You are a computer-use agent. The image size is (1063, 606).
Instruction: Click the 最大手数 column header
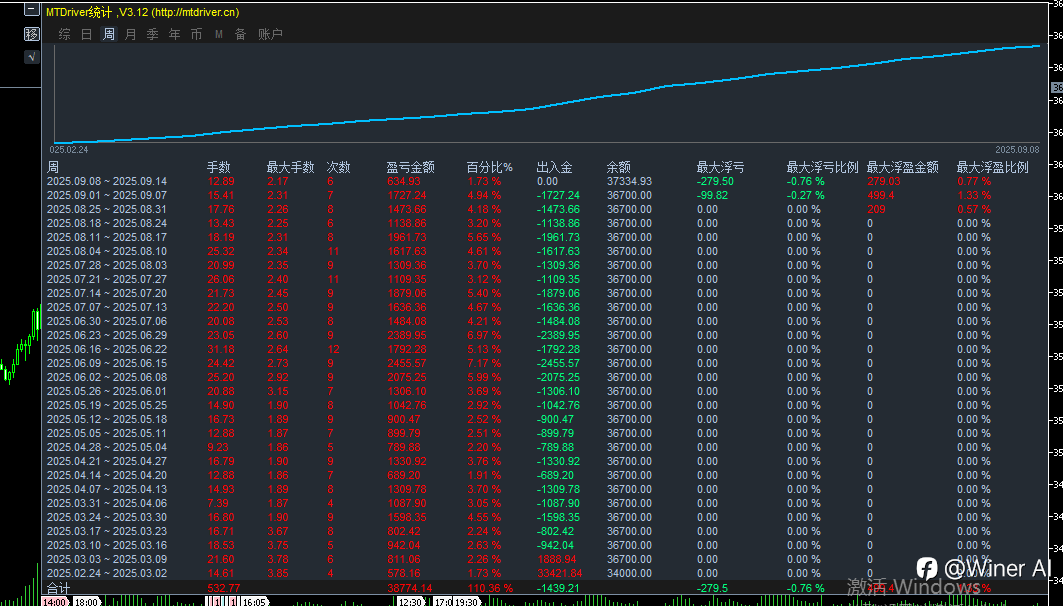coord(290,167)
